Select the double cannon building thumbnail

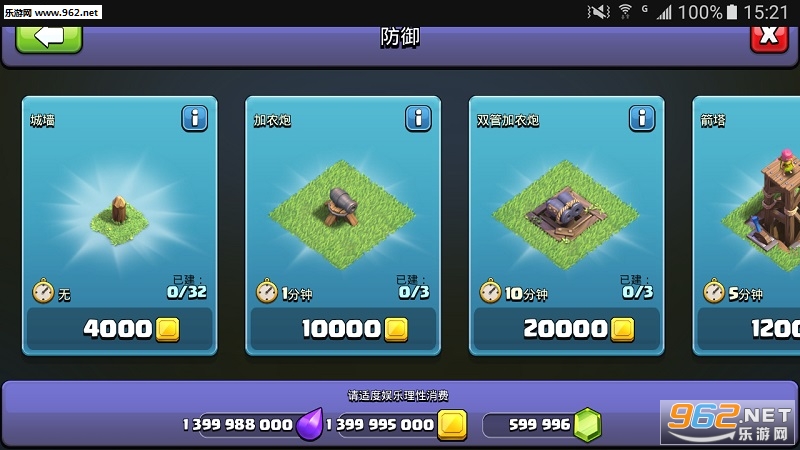point(566,215)
